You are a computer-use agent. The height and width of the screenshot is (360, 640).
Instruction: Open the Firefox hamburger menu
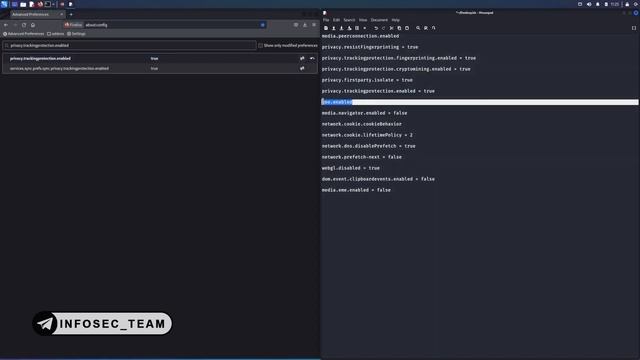pyautogui.click(x=314, y=25)
